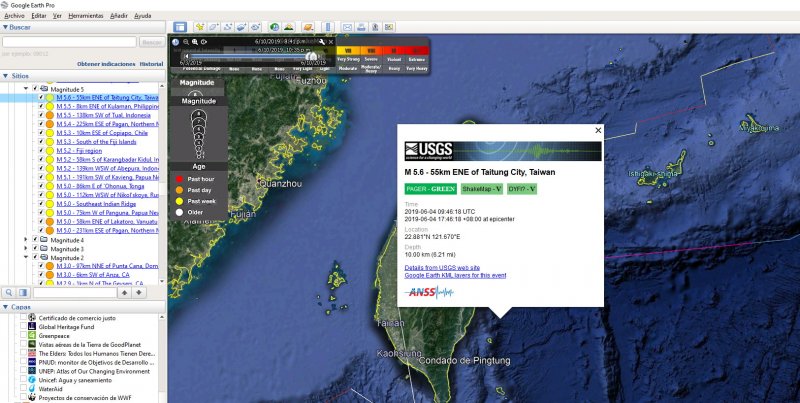
Task: Move selected place down with arrow button
Action: (x=138, y=292)
